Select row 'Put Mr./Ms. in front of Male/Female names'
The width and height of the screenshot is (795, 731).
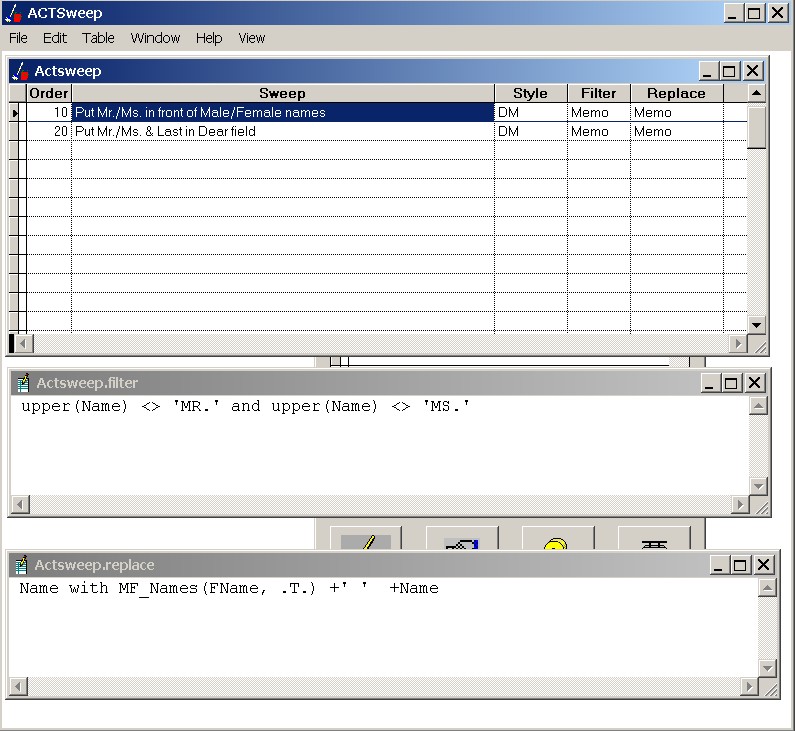(282, 112)
